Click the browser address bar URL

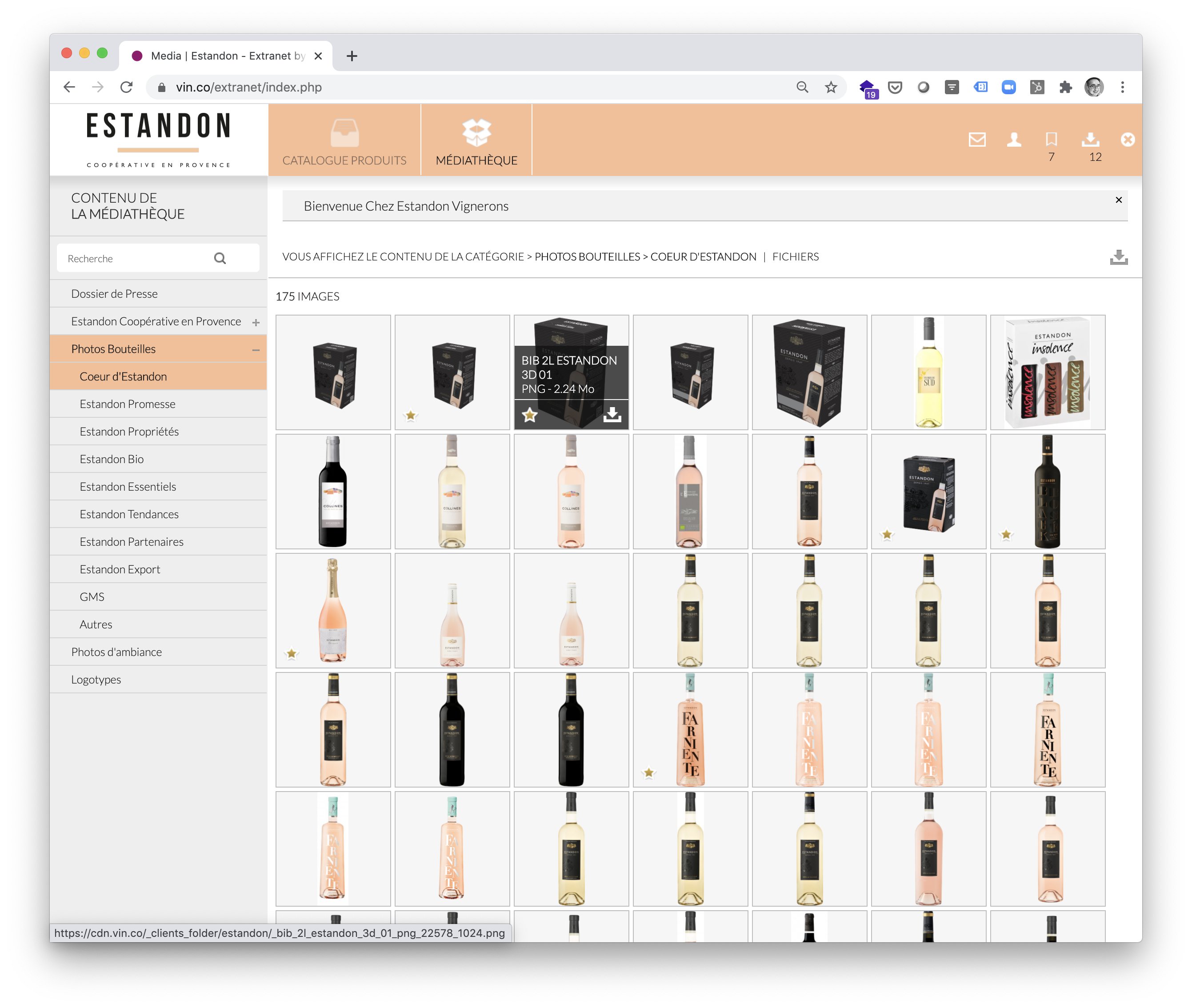(x=248, y=87)
